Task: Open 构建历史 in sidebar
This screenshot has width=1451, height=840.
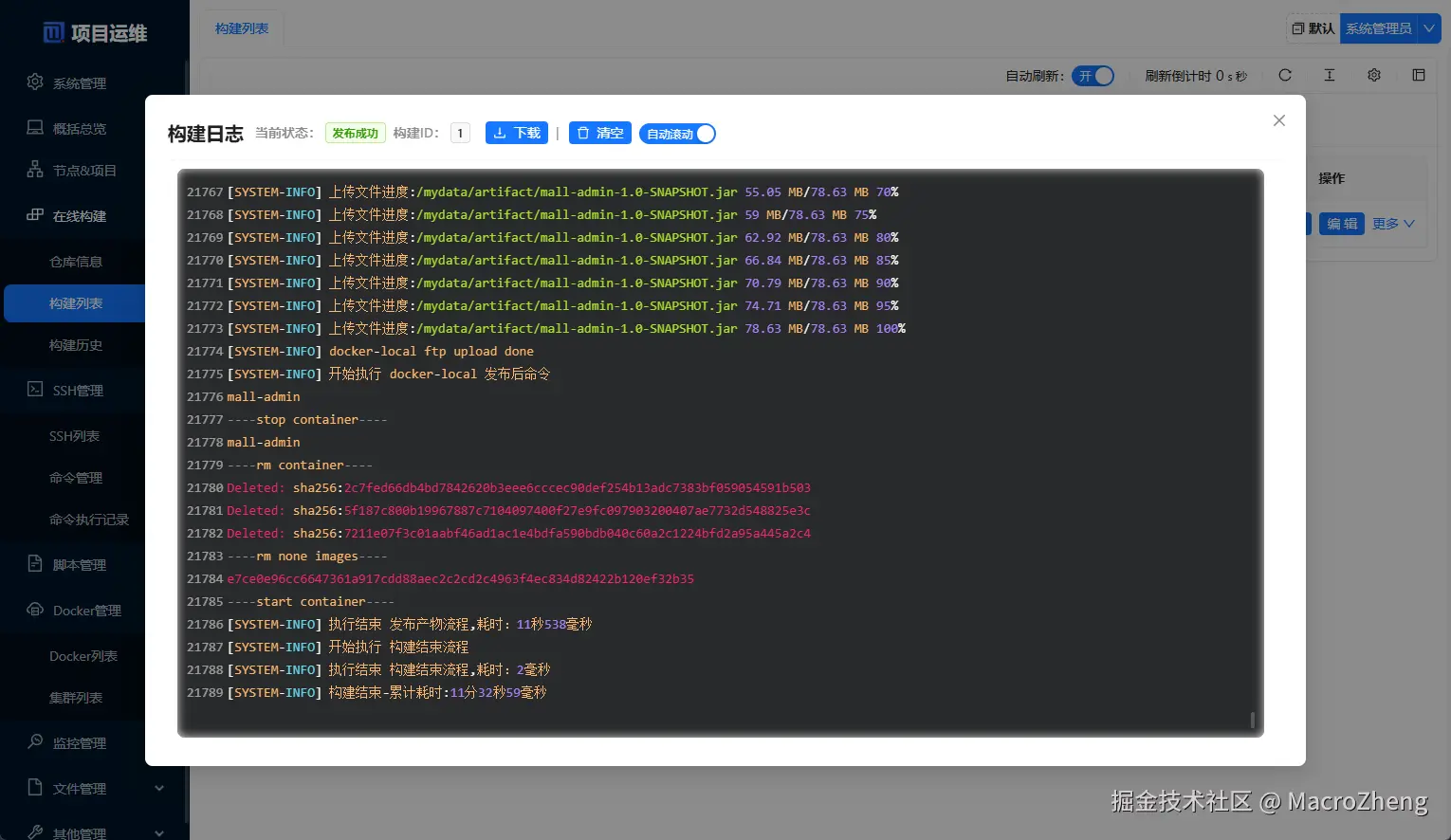Action: click(x=76, y=345)
